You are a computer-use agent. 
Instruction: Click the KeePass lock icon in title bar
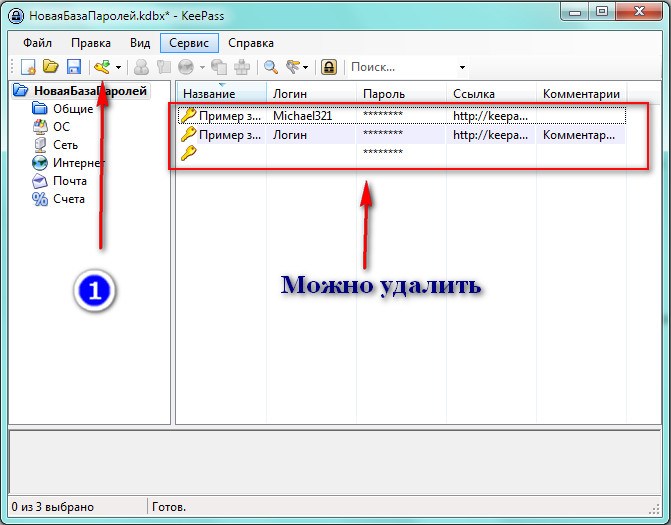click(17, 16)
